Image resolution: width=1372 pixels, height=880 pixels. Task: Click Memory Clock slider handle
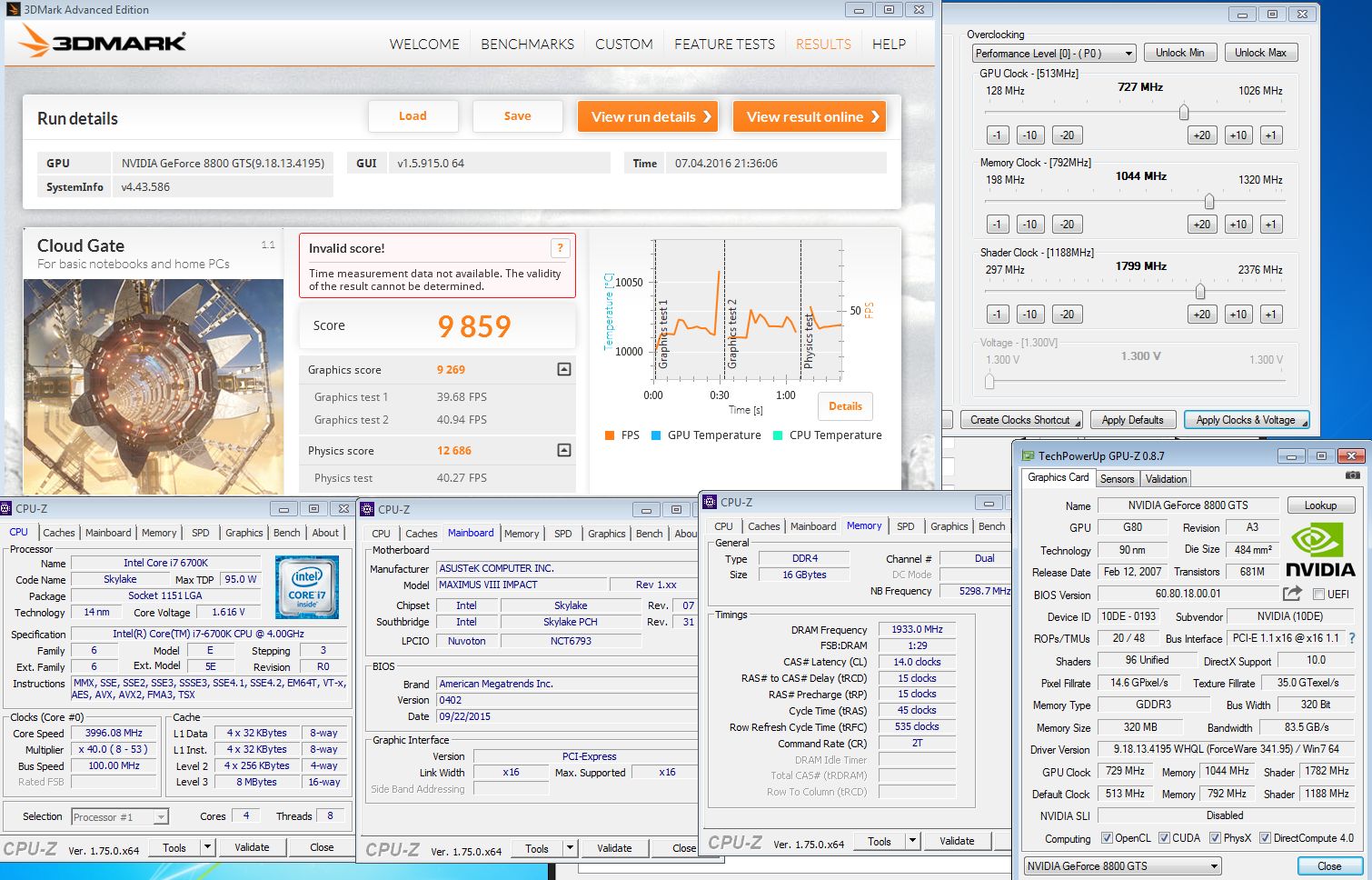(1209, 201)
